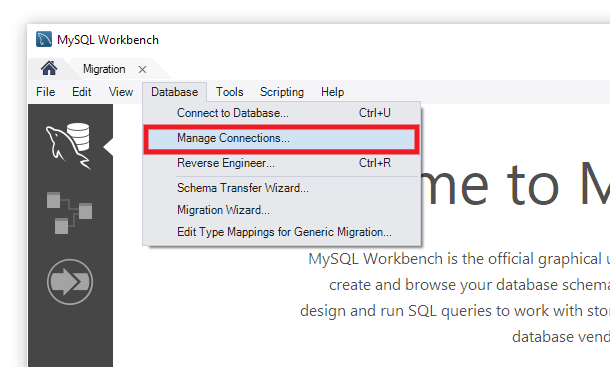Viewport: 610px width, 367px height.
Task: Open the Home tab icon
Action: pos(49,68)
